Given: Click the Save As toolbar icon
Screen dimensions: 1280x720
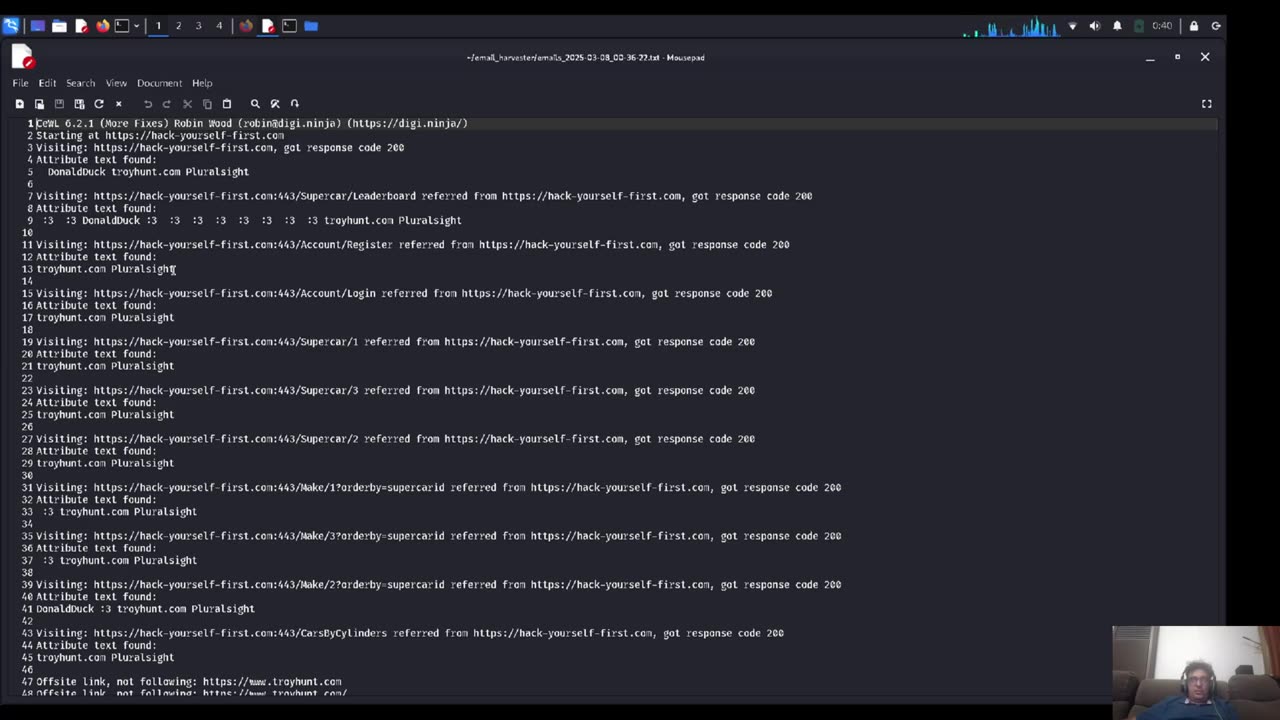Looking at the screenshot, I should coord(79,104).
